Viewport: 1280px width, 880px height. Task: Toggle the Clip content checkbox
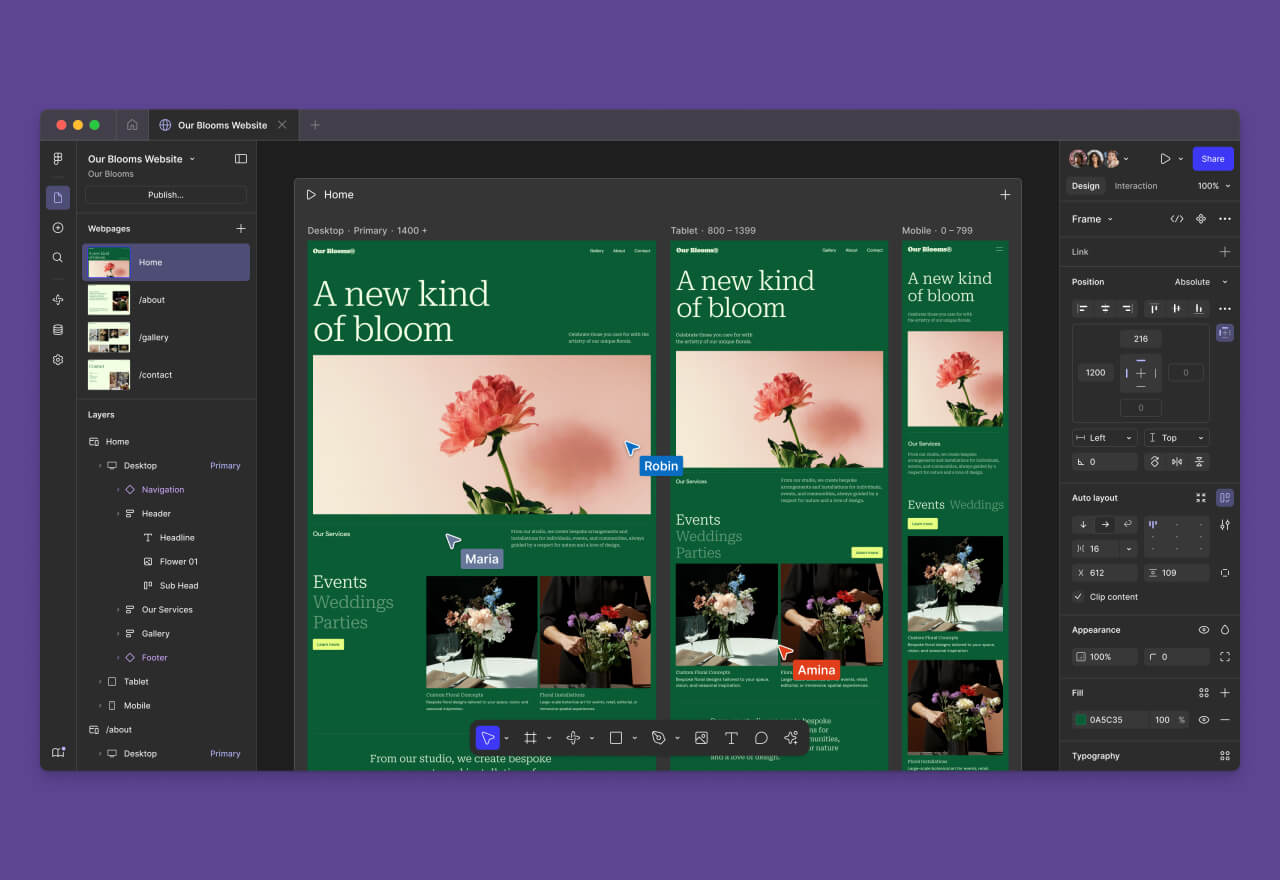[x=1078, y=597]
